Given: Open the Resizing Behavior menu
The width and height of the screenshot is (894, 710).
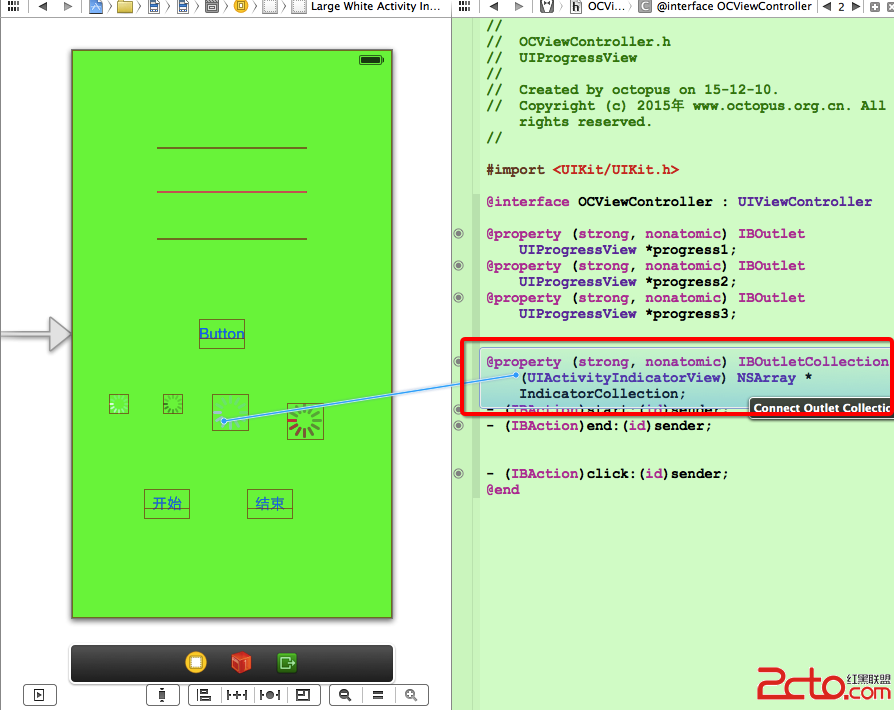Looking at the screenshot, I should click(x=302, y=695).
